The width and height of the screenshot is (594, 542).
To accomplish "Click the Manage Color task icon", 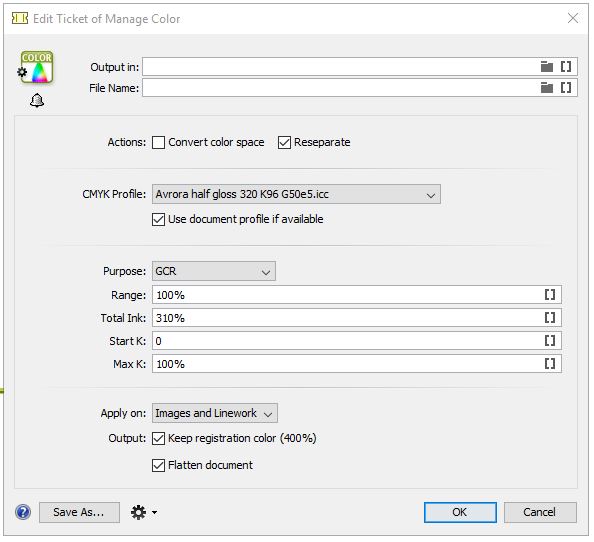I will (37, 67).
